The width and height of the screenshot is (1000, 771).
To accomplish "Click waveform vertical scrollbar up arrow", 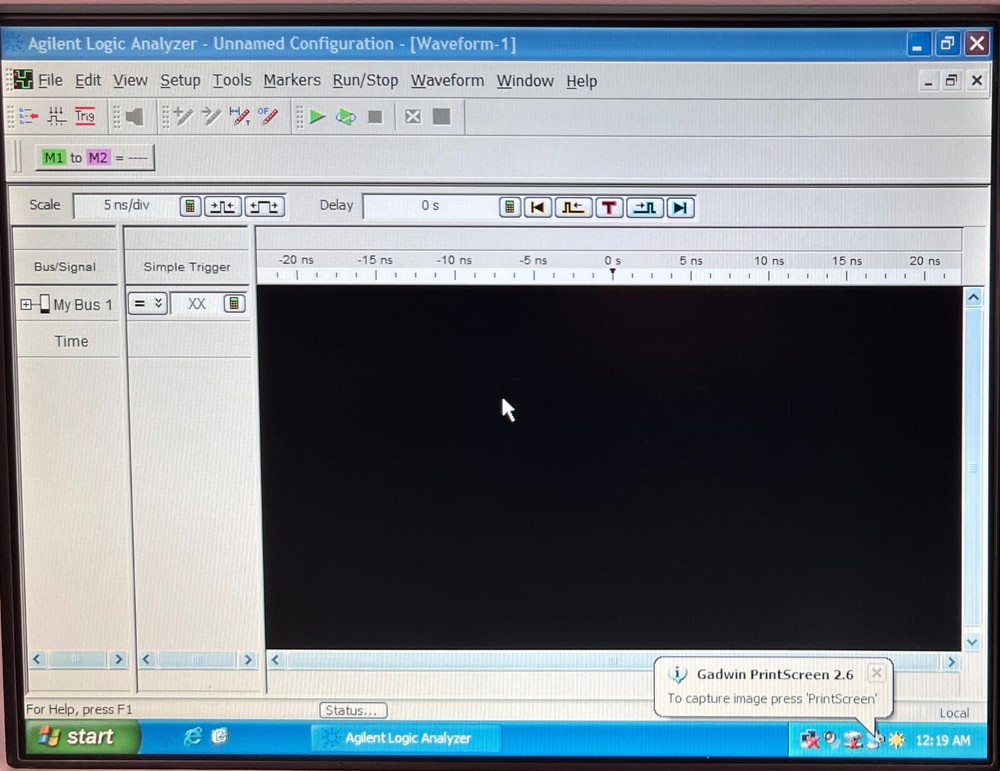I will tap(973, 297).
